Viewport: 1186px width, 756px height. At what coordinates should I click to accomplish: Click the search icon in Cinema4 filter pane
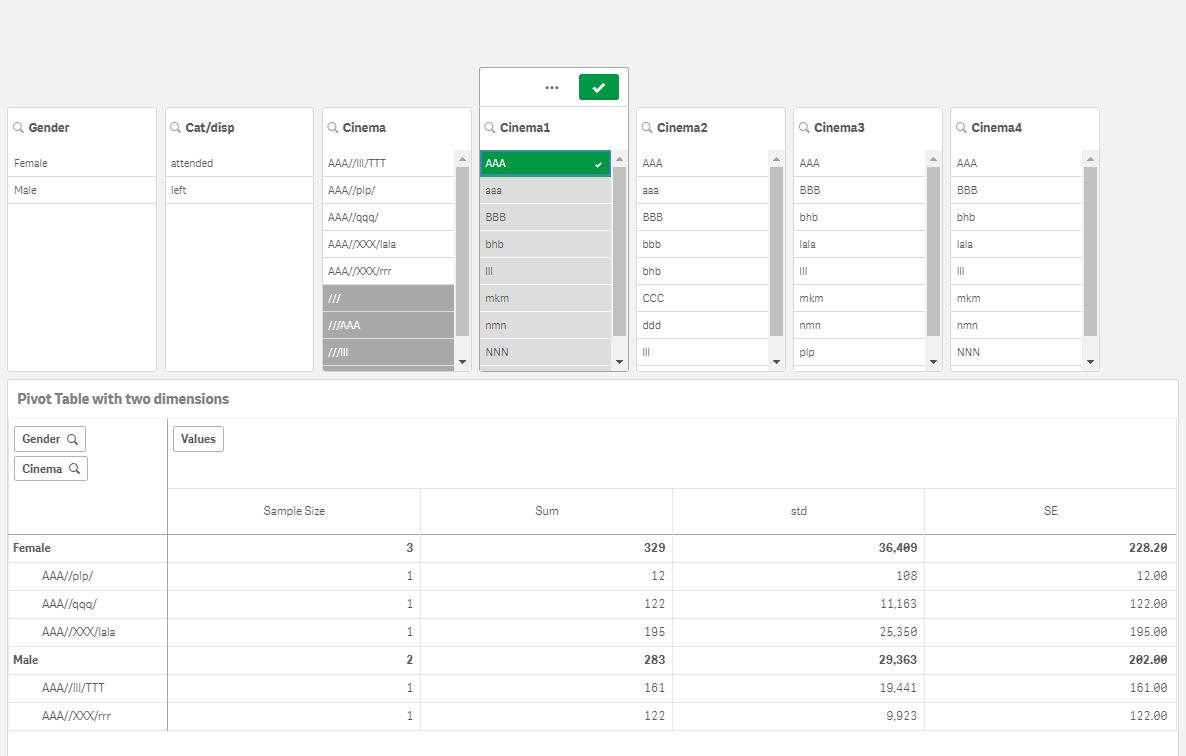(x=961, y=128)
